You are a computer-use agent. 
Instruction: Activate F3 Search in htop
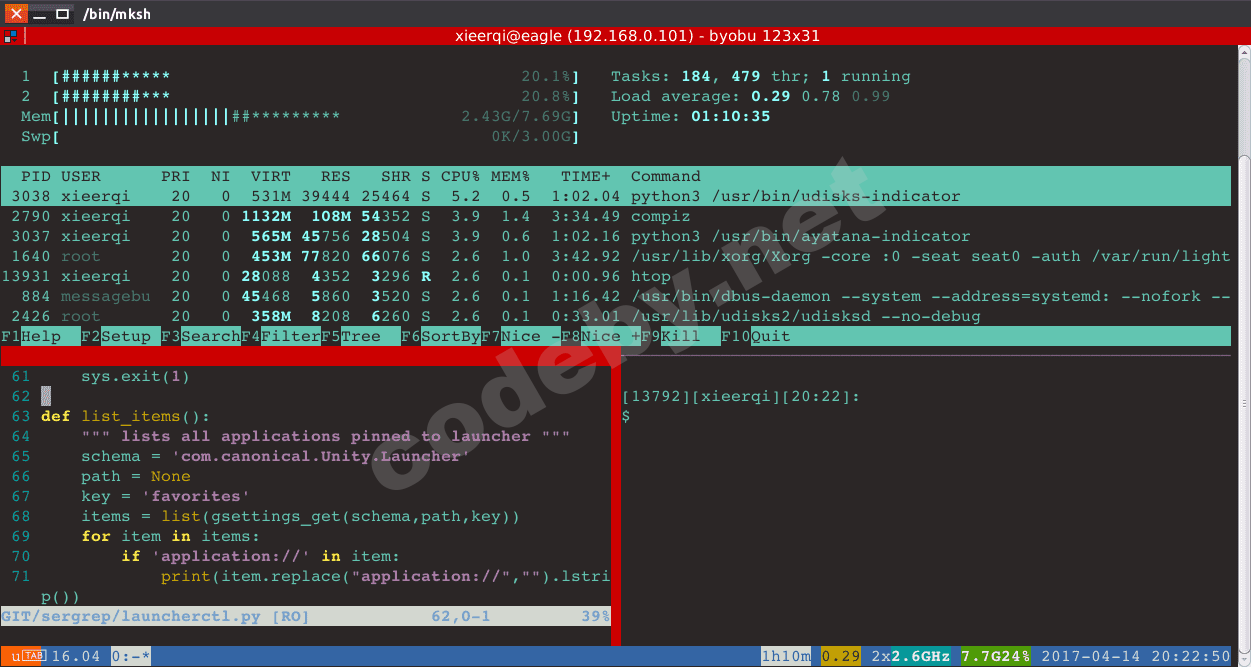200,336
